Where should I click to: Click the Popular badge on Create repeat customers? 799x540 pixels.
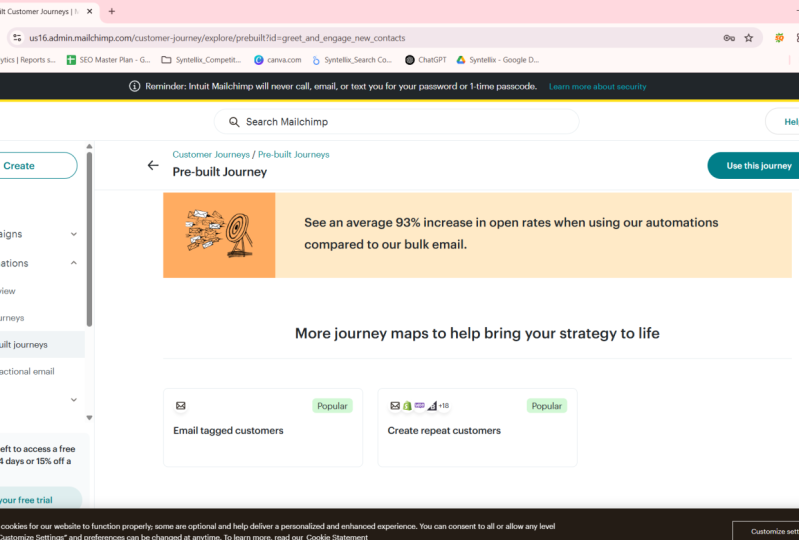[x=547, y=406]
